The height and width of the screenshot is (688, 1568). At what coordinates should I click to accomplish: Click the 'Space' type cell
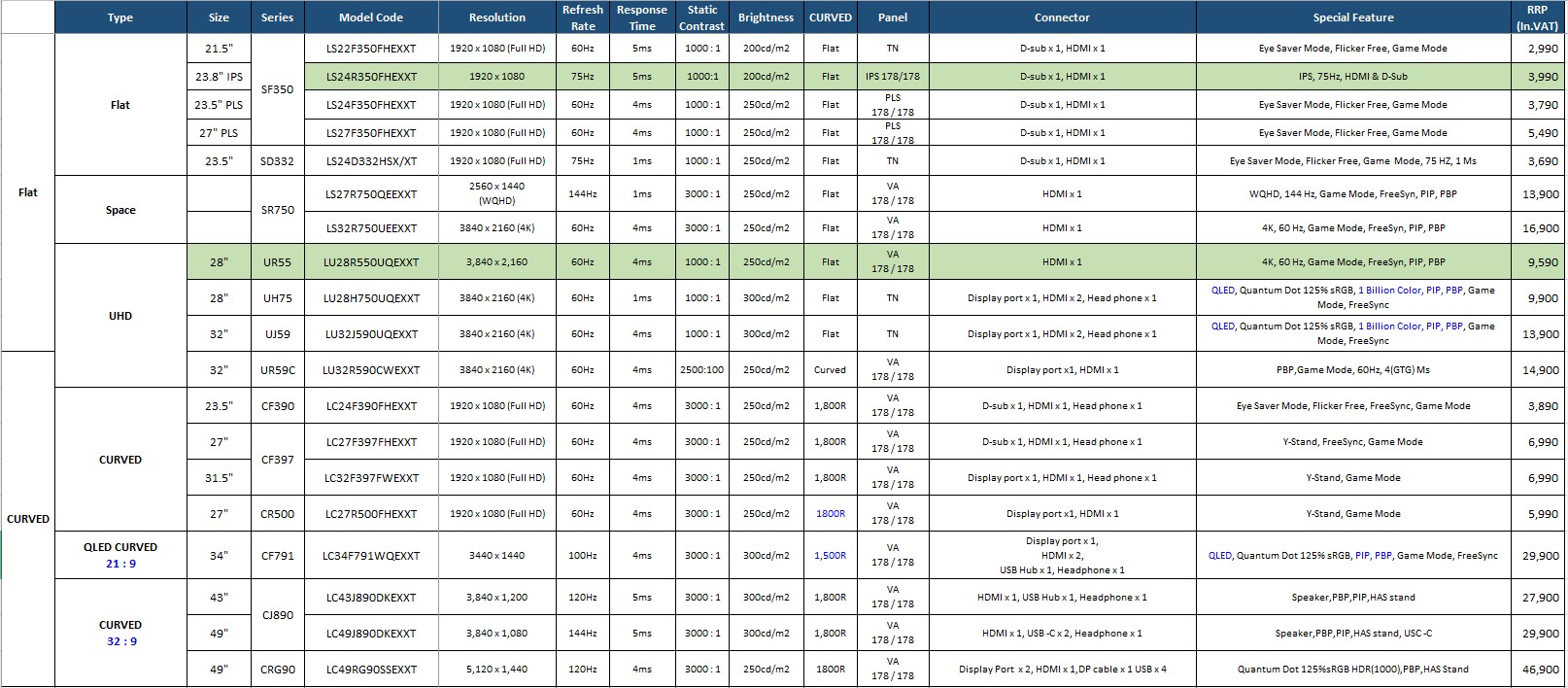[120, 210]
